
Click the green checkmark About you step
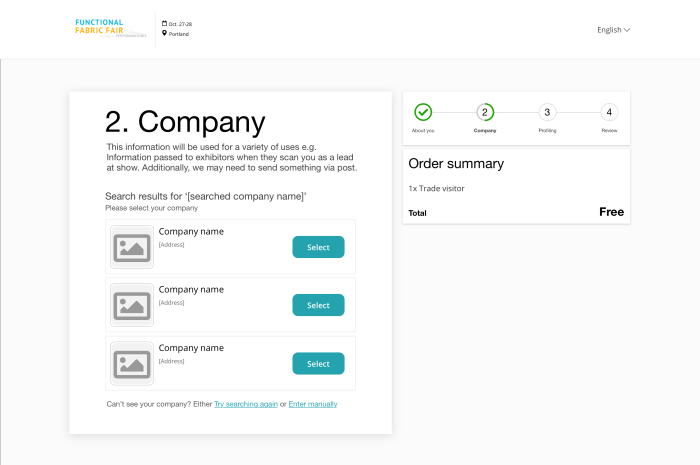423,112
